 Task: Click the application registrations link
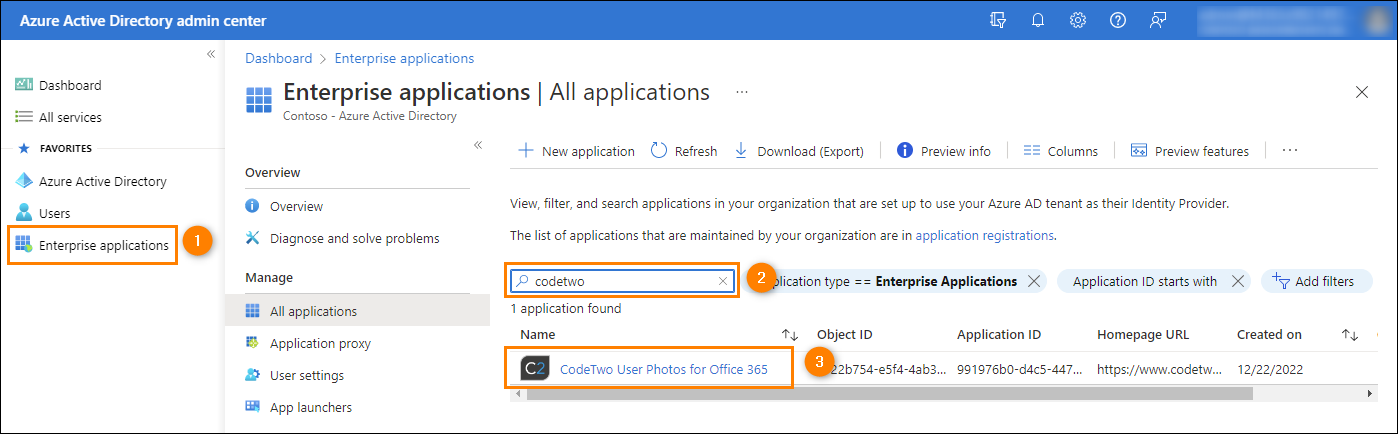pos(984,236)
